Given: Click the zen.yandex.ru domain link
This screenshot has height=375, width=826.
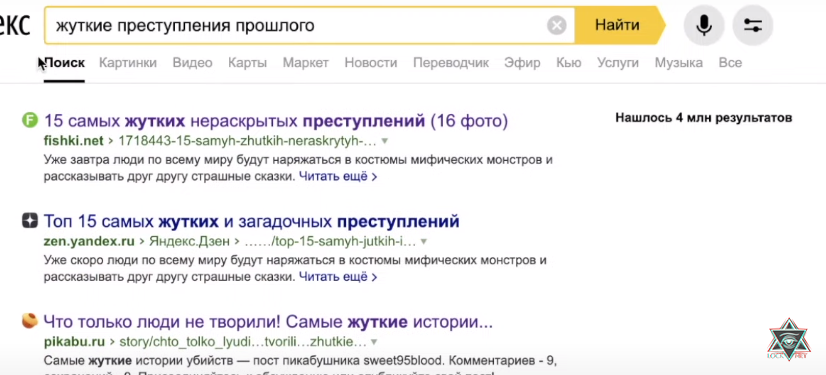Looking at the screenshot, I should point(88,241).
